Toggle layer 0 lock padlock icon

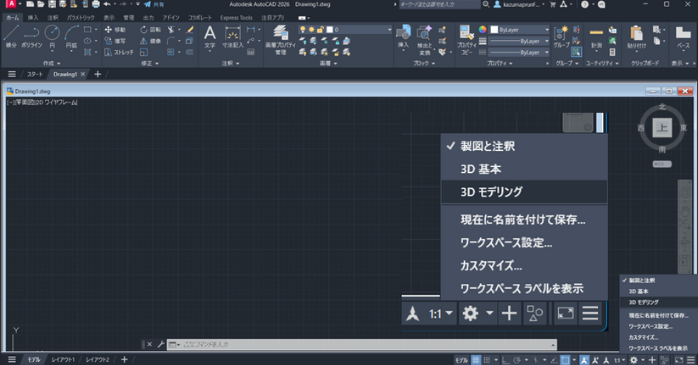320,29
